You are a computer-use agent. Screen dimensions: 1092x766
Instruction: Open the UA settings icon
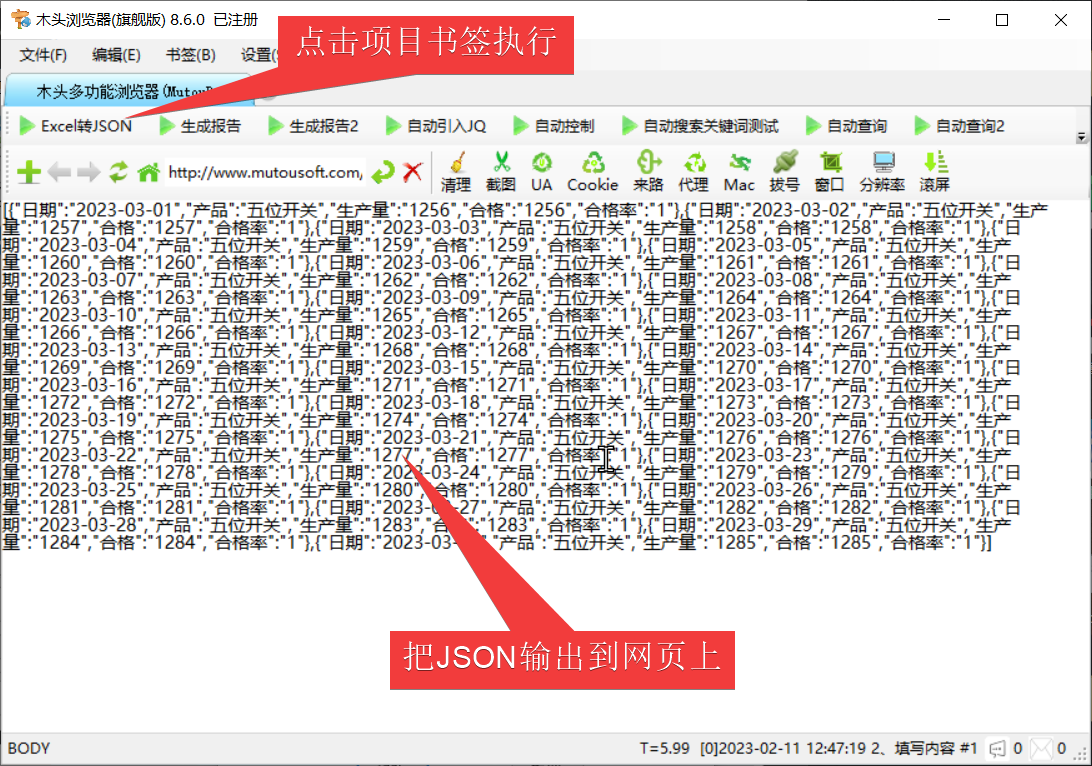[x=542, y=171]
